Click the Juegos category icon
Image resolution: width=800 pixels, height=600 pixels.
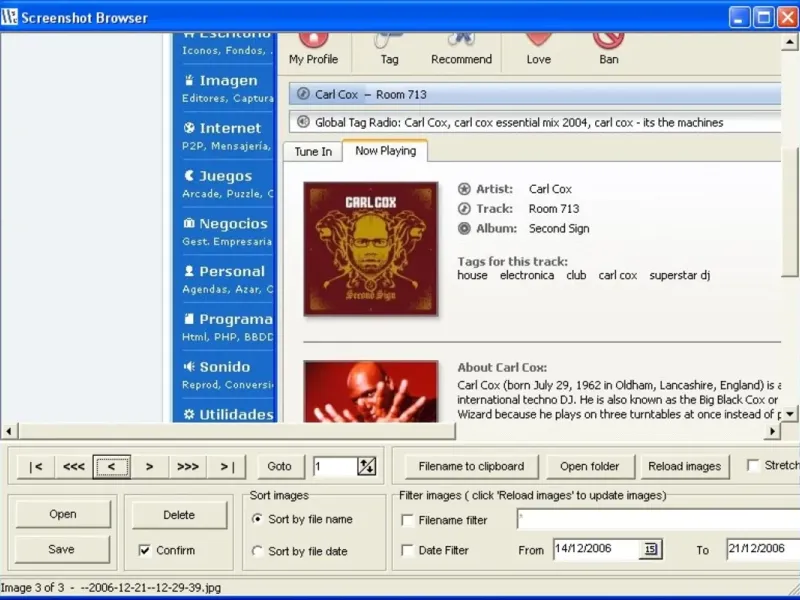(x=189, y=176)
